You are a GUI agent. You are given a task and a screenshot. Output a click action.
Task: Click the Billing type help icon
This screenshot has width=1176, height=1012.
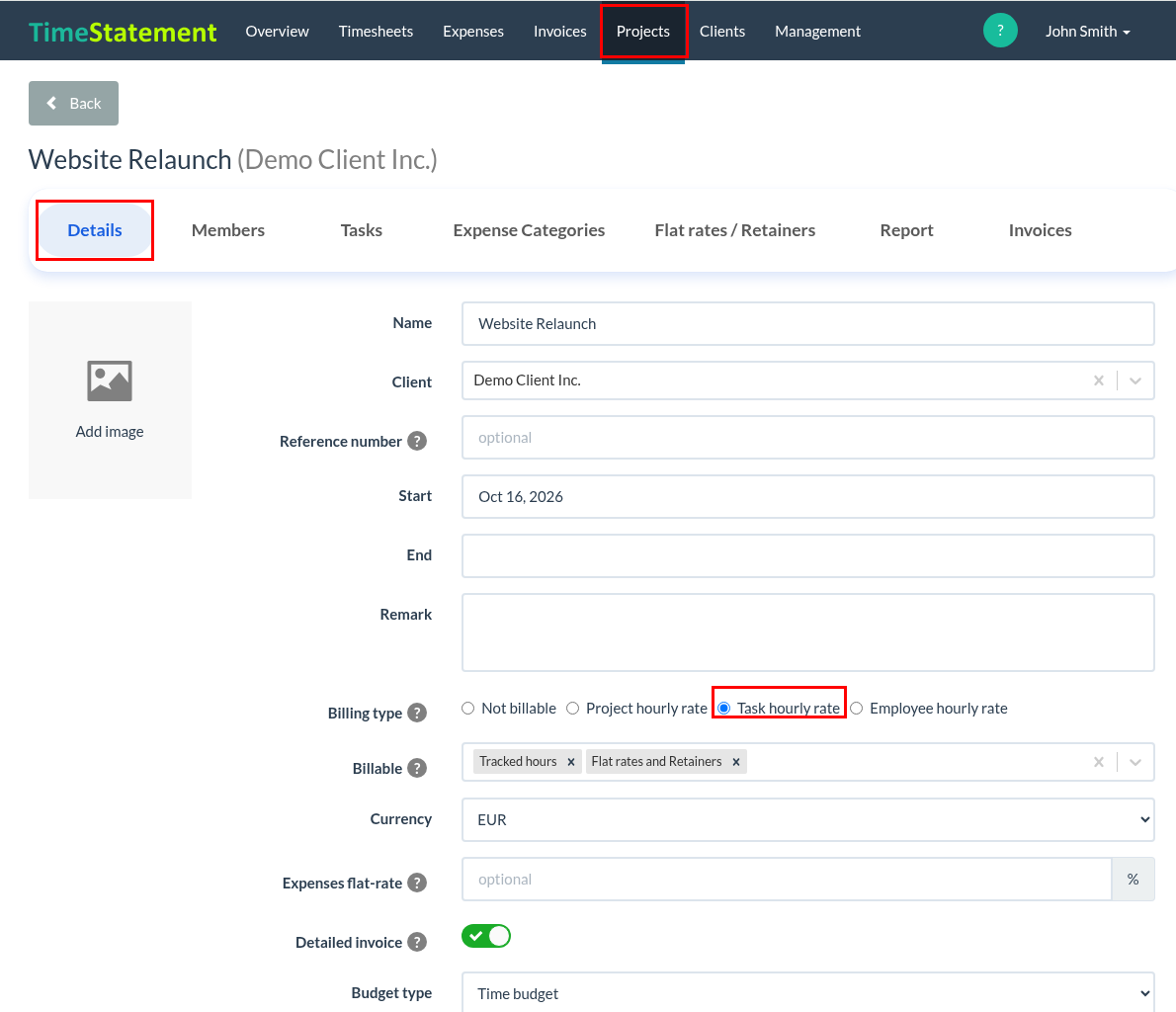coord(417,713)
